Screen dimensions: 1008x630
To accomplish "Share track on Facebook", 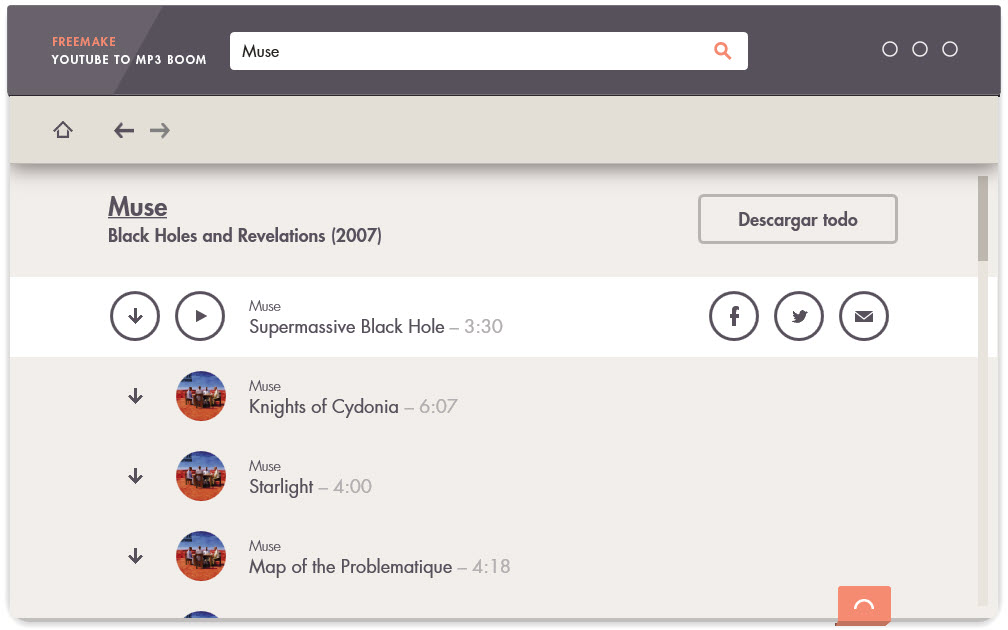I will [x=734, y=316].
